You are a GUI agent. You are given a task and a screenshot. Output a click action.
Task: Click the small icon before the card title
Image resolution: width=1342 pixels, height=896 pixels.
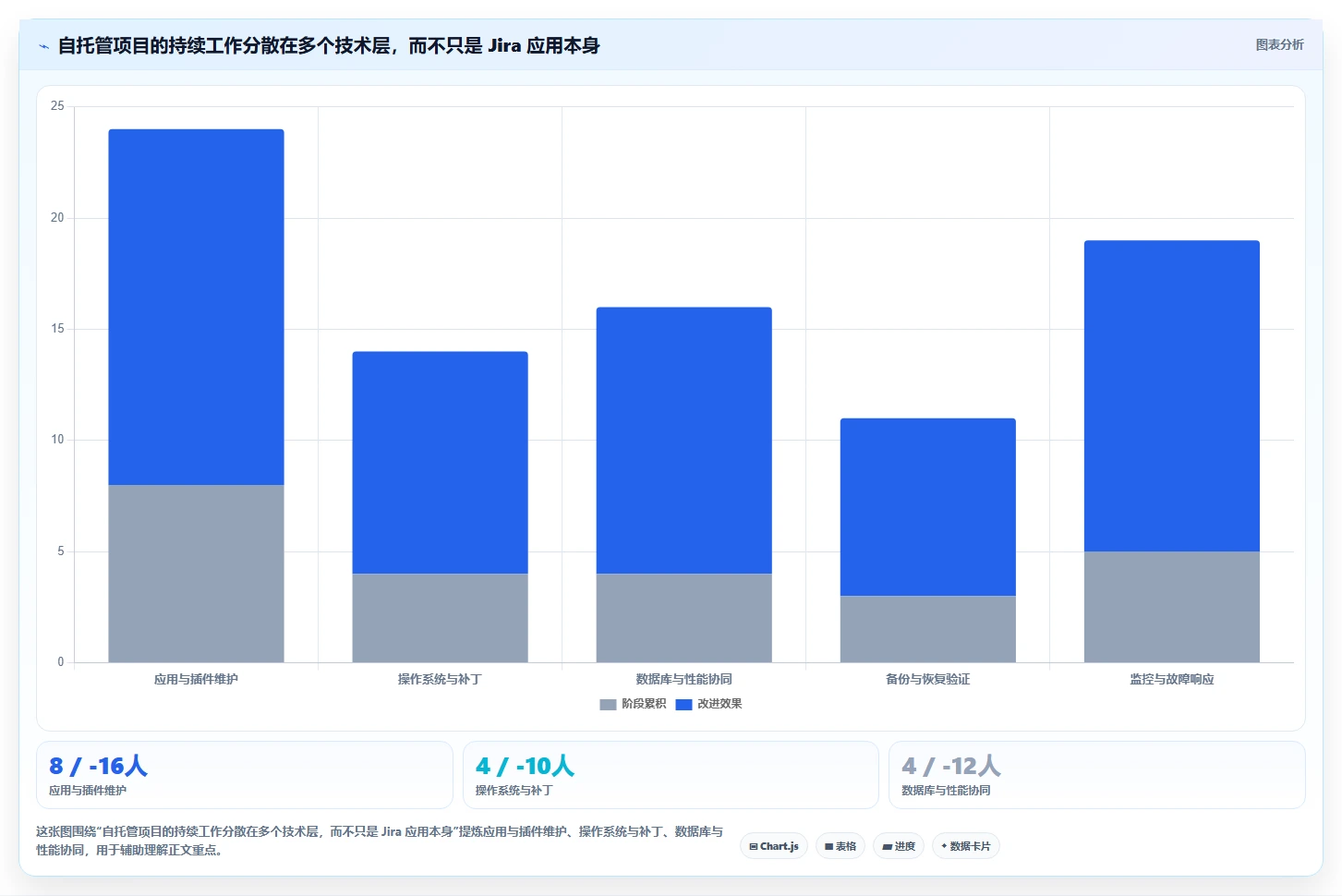[x=43, y=46]
